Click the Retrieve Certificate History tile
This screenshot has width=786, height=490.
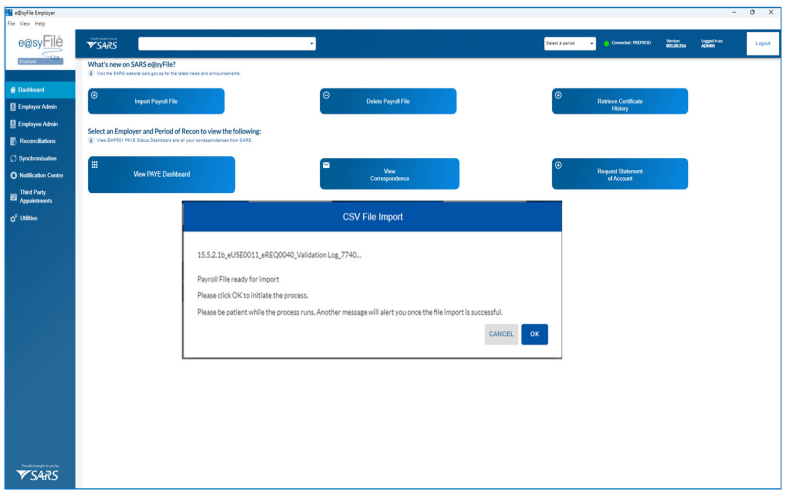point(620,101)
